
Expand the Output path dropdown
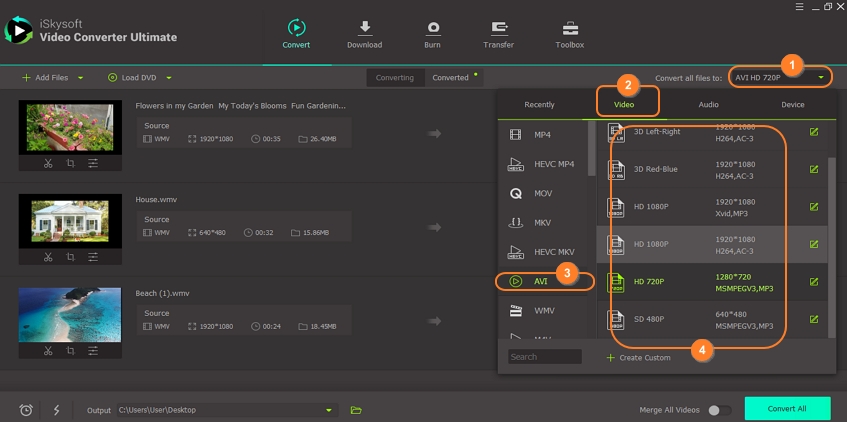329,410
